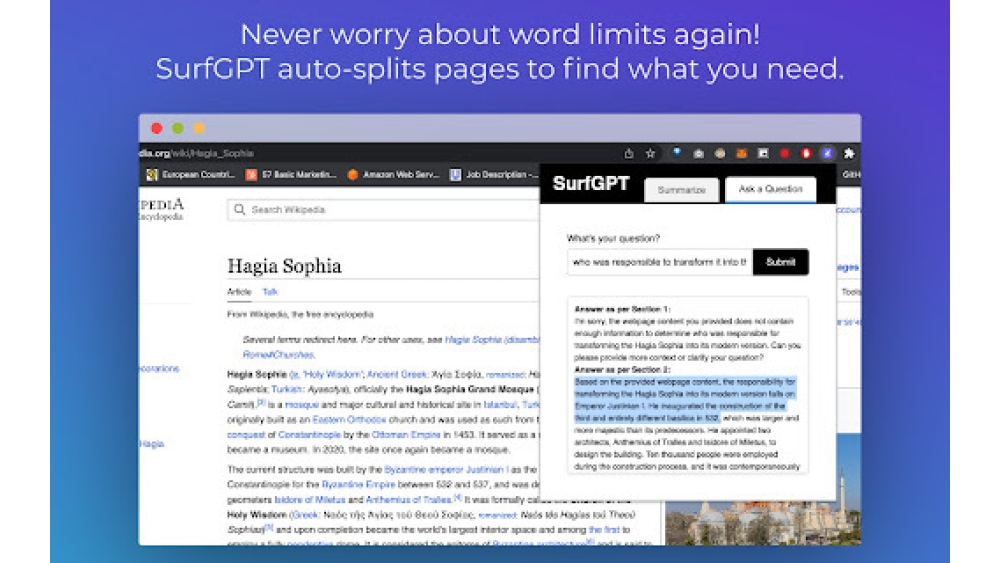Image resolution: width=1000 pixels, height=563 pixels.
Task: Click the red hand blocker extension icon
Action: click(806, 154)
